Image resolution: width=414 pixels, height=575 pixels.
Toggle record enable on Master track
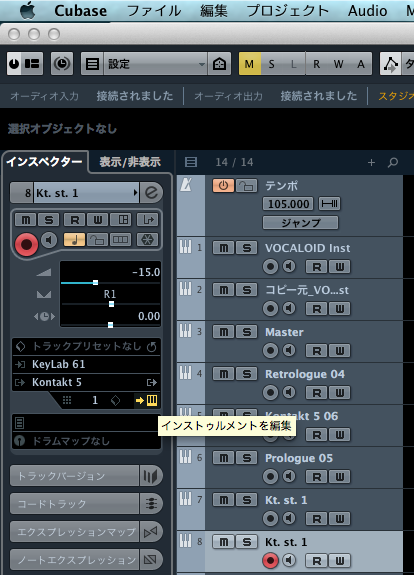(x=270, y=351)
